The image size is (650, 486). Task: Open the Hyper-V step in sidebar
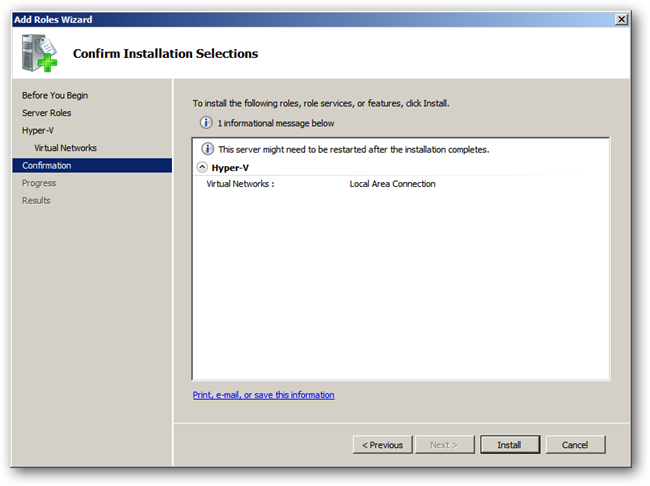click(x=38, y=130)
